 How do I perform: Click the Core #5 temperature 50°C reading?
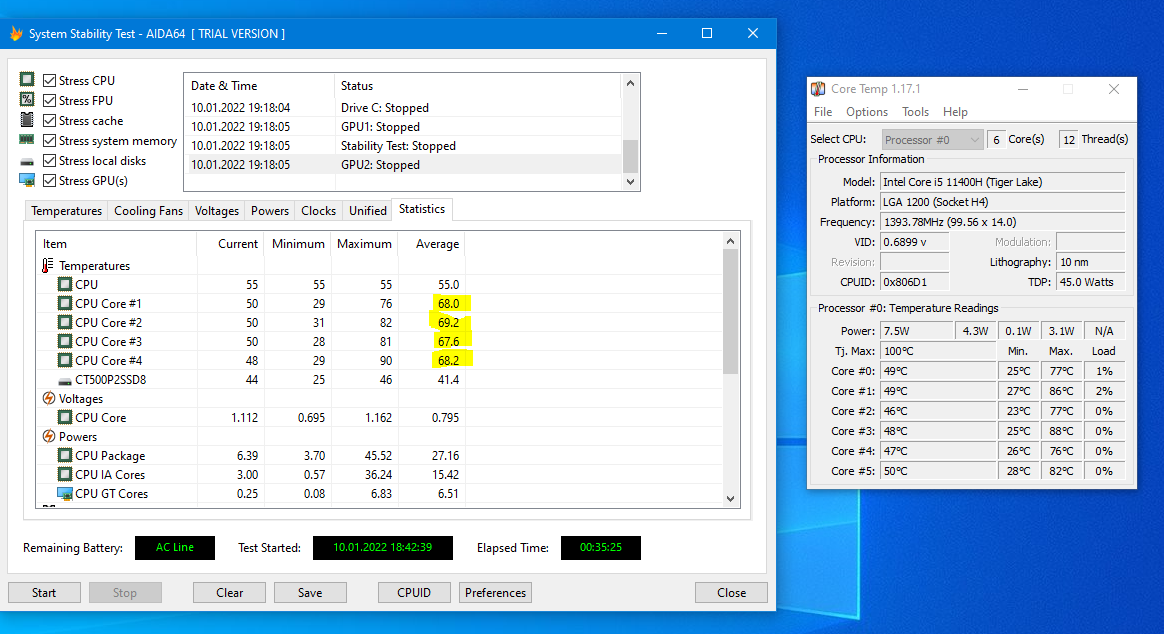[938, 471]
